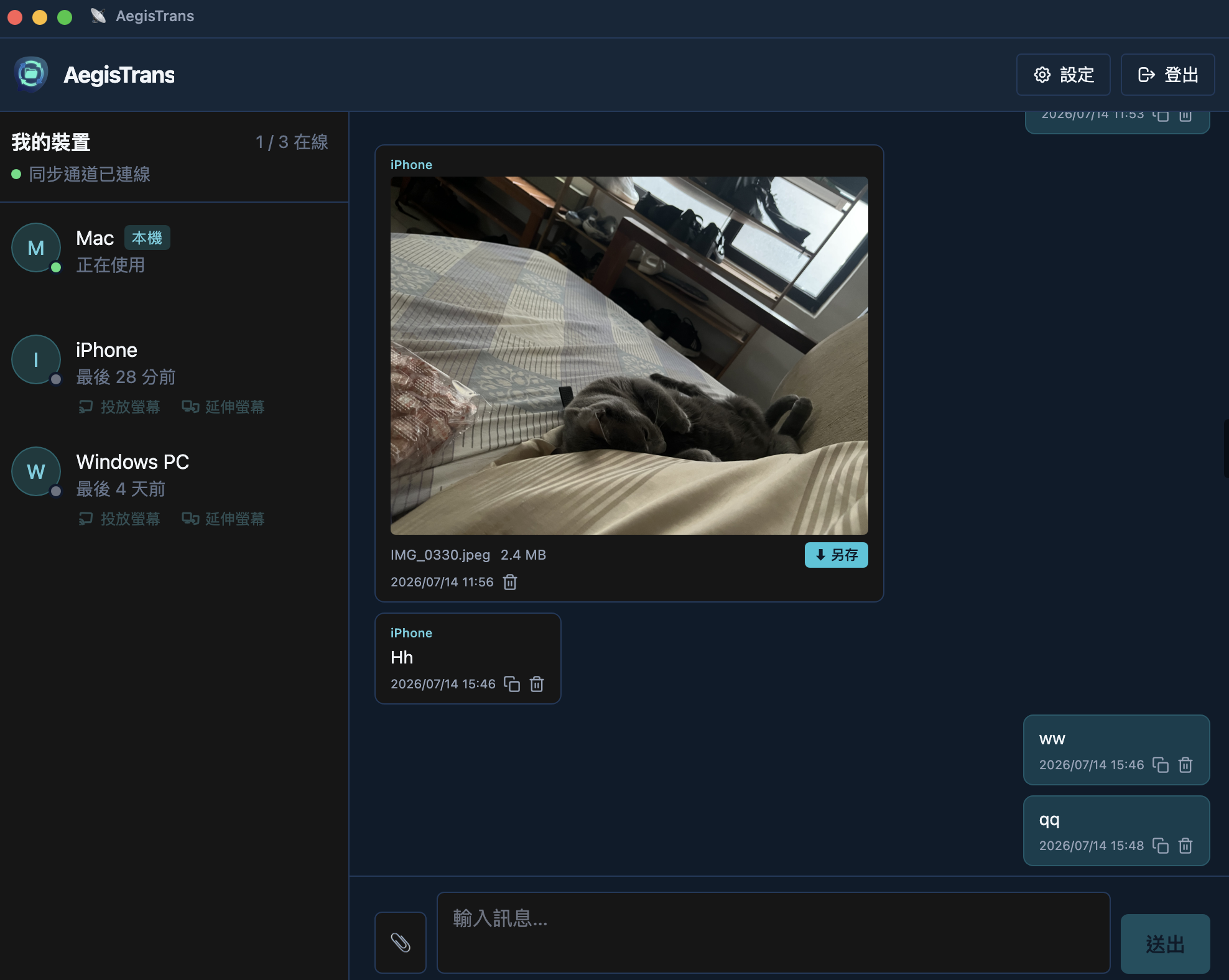Image resolution: width=1229 pixels, height=980 pixels.
Task: Delete the 'ww' message
Action: [x=1185, y=765]
